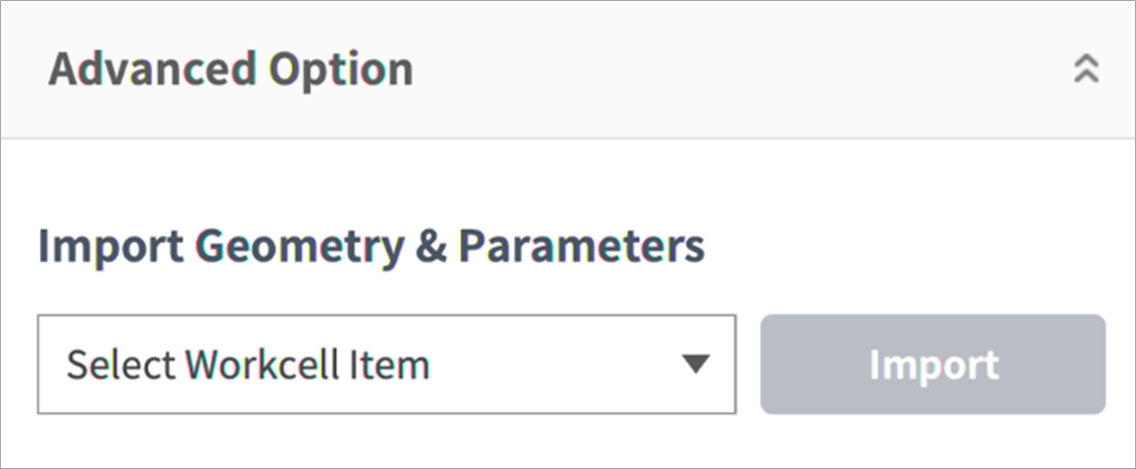Click the grayed-out Import button

932,364
